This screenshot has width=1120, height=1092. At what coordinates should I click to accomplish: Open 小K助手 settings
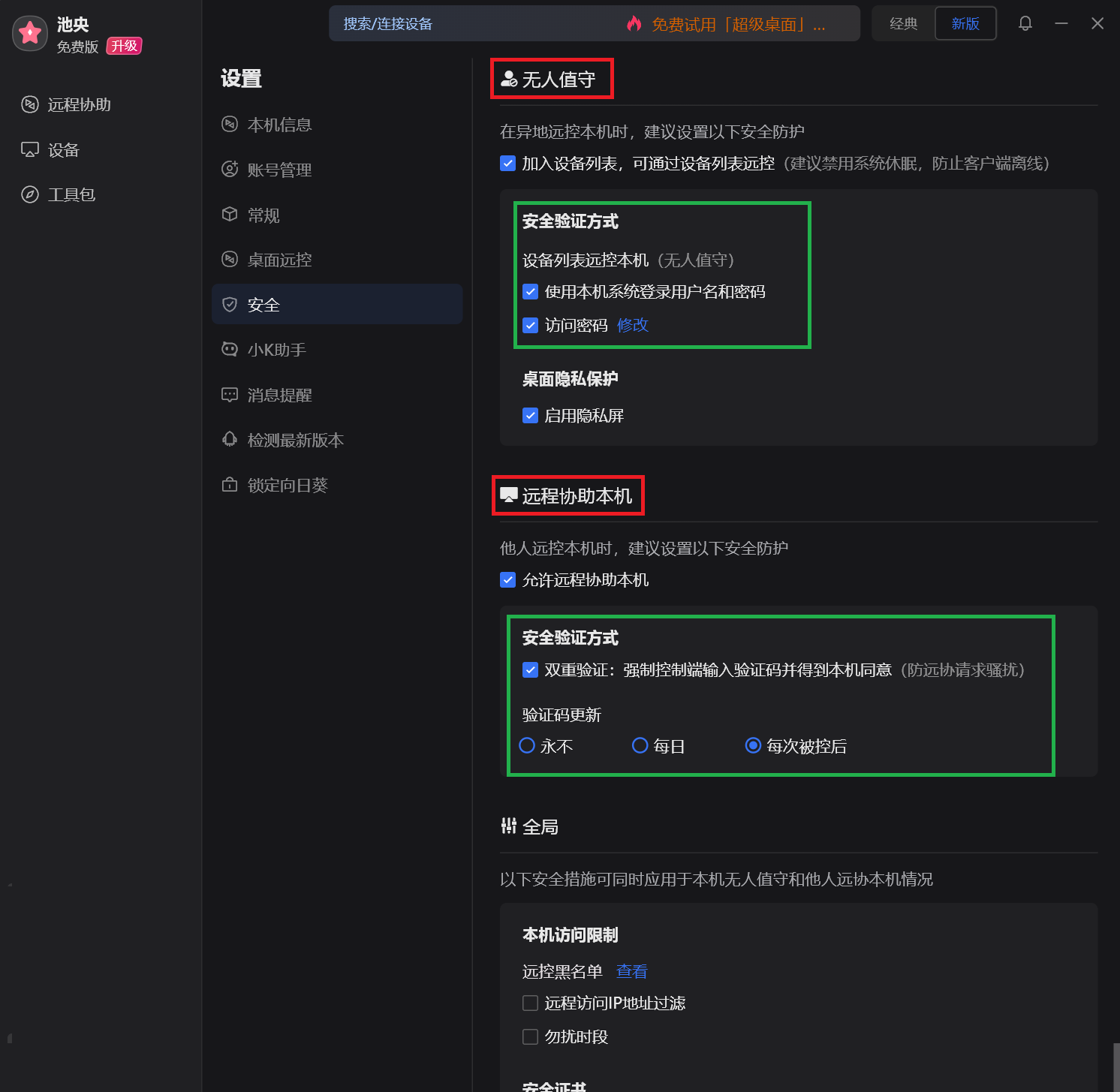tap(278, 349)
